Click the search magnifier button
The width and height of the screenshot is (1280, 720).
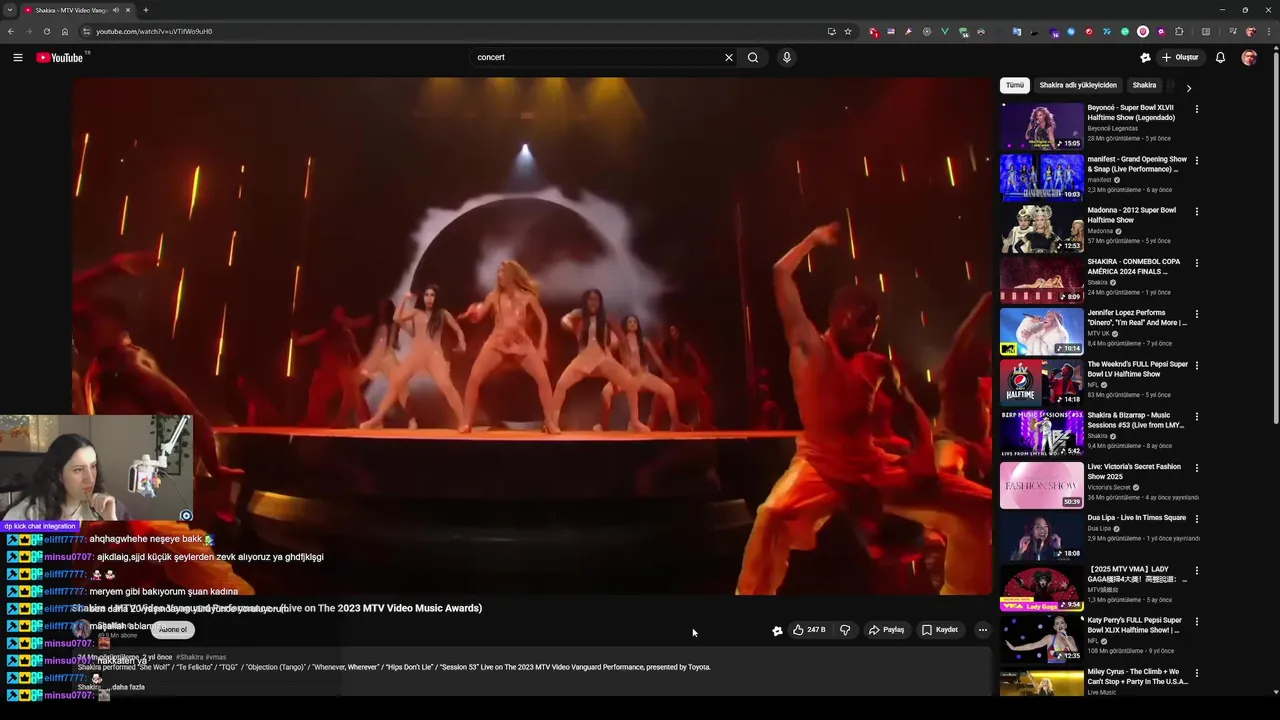click(x=753, y=57)
